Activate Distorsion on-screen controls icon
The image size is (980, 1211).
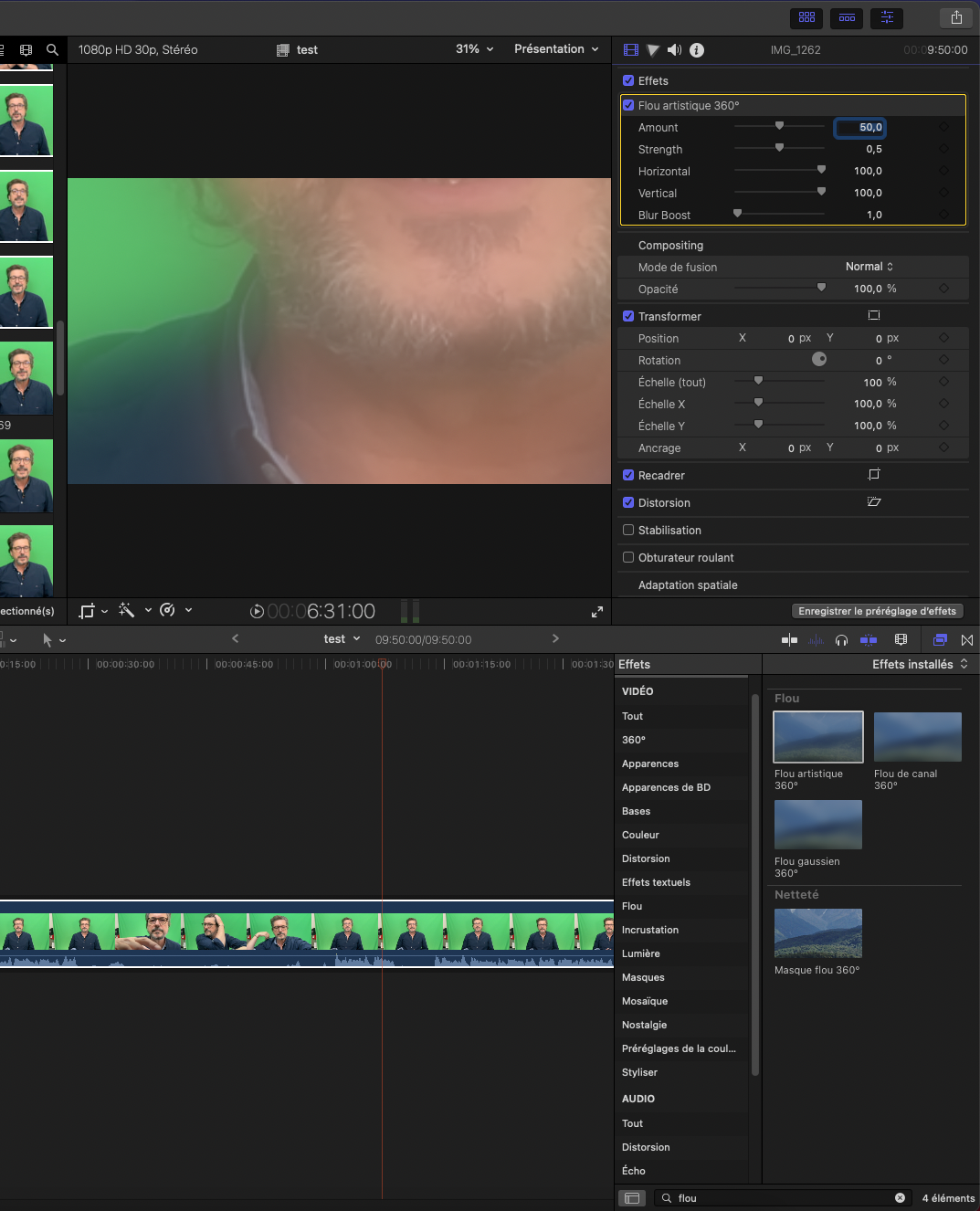click(x=874, y=501)
